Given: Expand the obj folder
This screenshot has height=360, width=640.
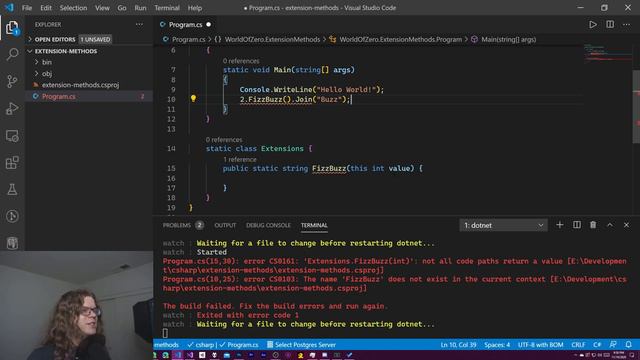Looking at the screenshot, I should coord(47,73).
